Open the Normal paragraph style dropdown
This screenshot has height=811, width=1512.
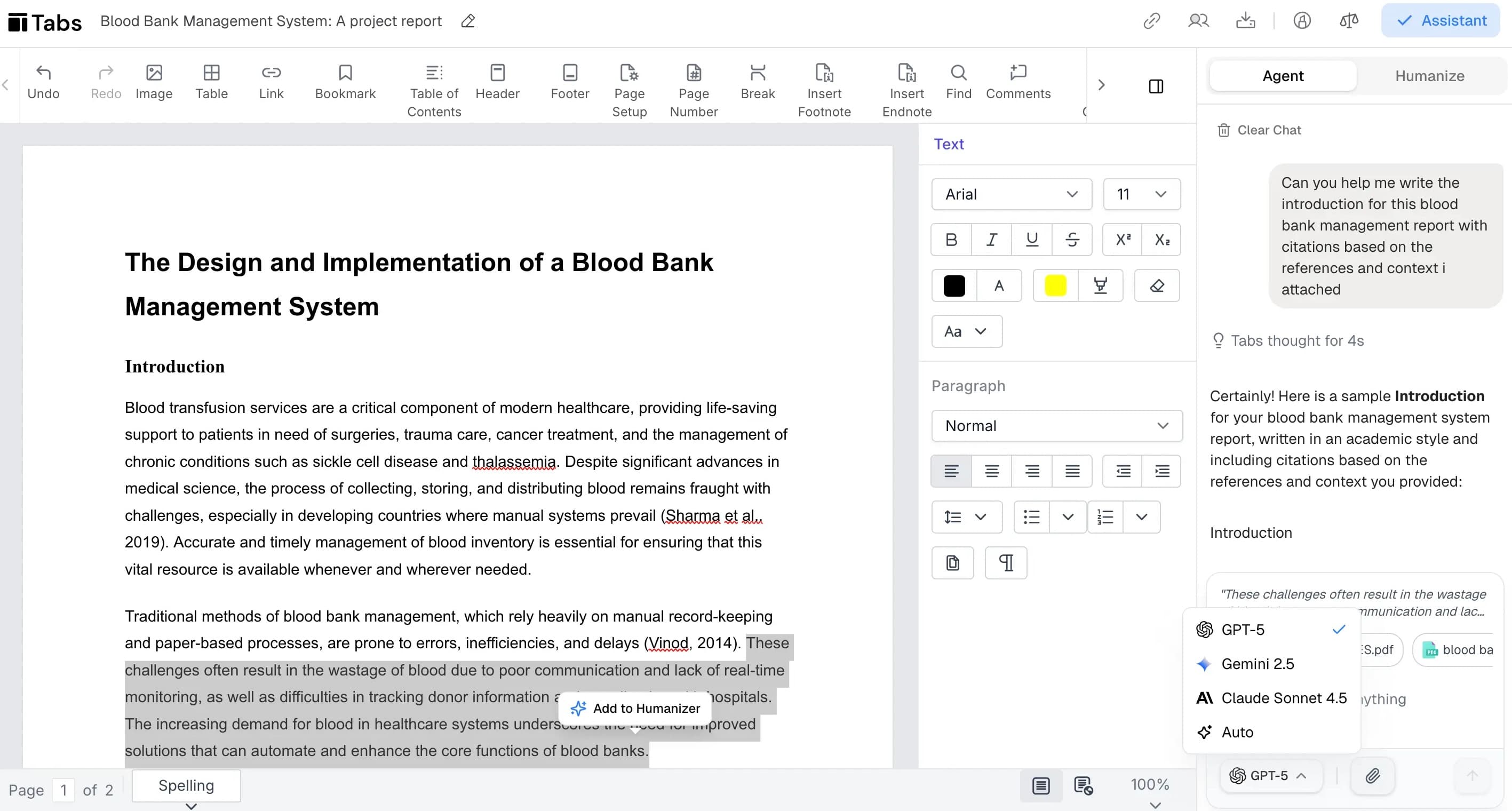(1056, 425)
